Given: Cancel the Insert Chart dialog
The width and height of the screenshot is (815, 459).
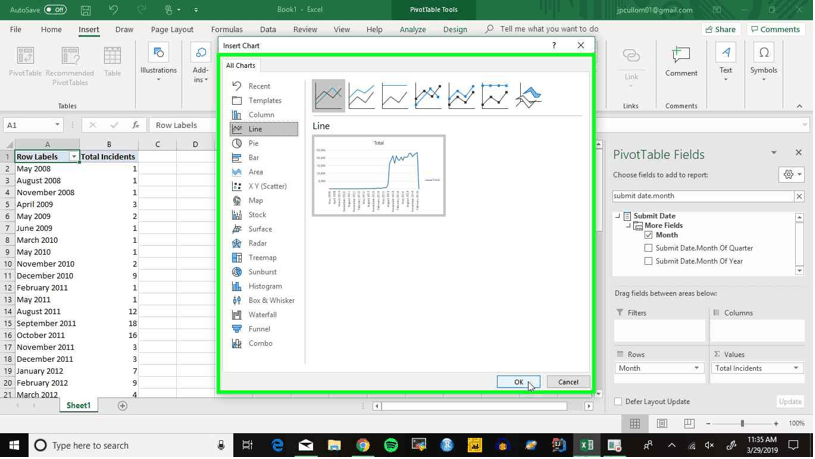Looking at the screenshot, I should [568, 382].
